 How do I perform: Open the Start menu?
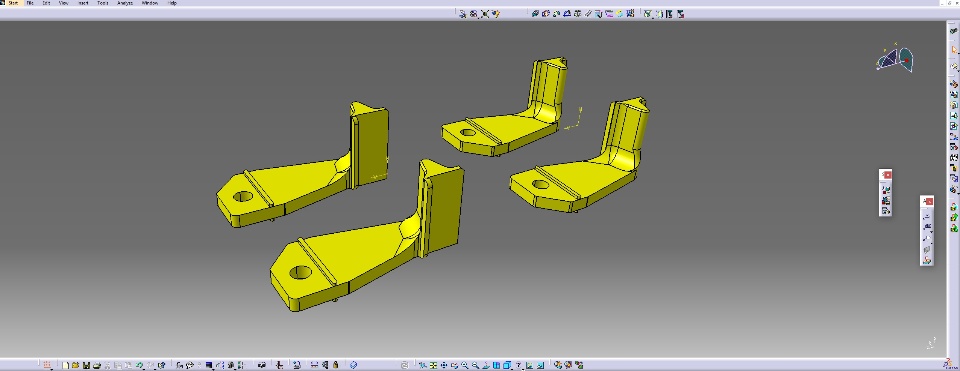click(12, 3)
